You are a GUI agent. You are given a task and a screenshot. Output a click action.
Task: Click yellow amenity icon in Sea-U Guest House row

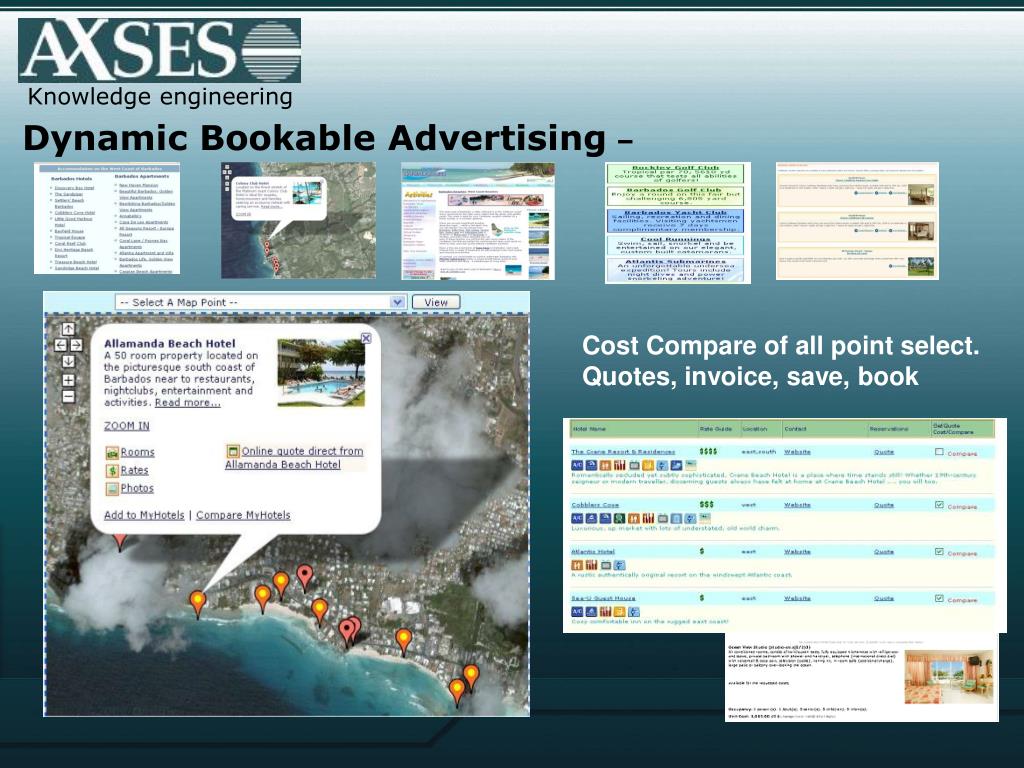click(x=619, y=612)
